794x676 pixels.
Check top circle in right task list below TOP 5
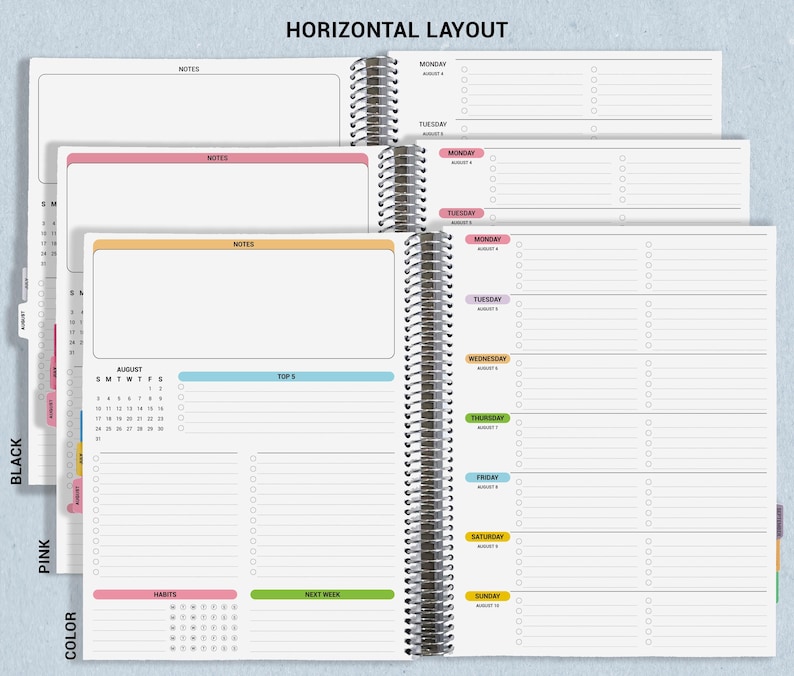point(253,459)
